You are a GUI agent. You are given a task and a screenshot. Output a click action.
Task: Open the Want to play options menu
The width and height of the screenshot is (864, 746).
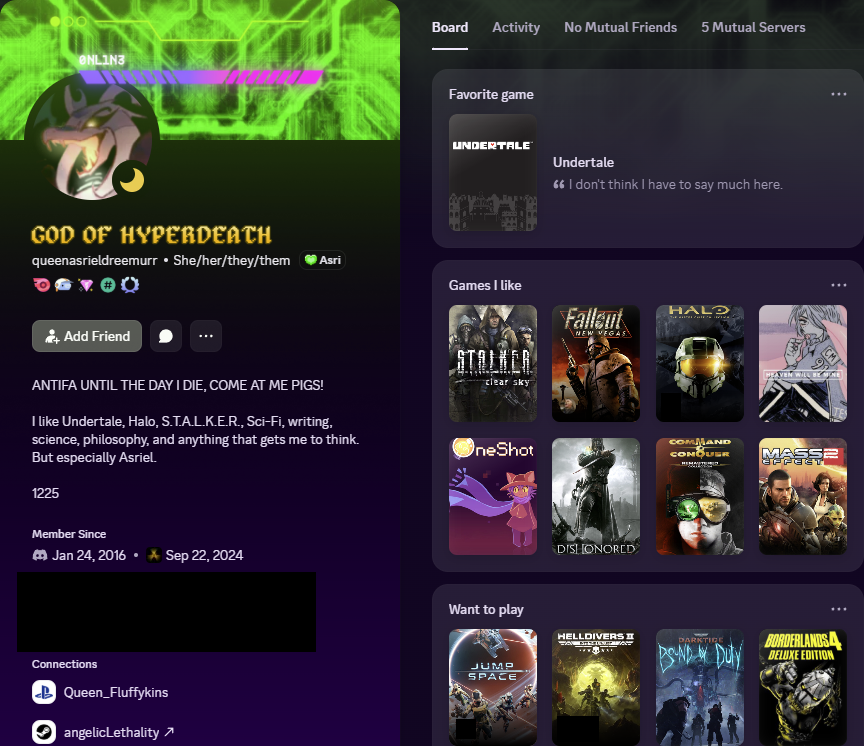(838, 609)
